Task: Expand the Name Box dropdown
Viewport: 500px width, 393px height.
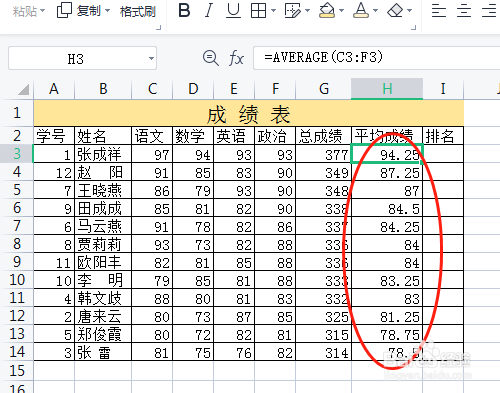Action: 151,59
